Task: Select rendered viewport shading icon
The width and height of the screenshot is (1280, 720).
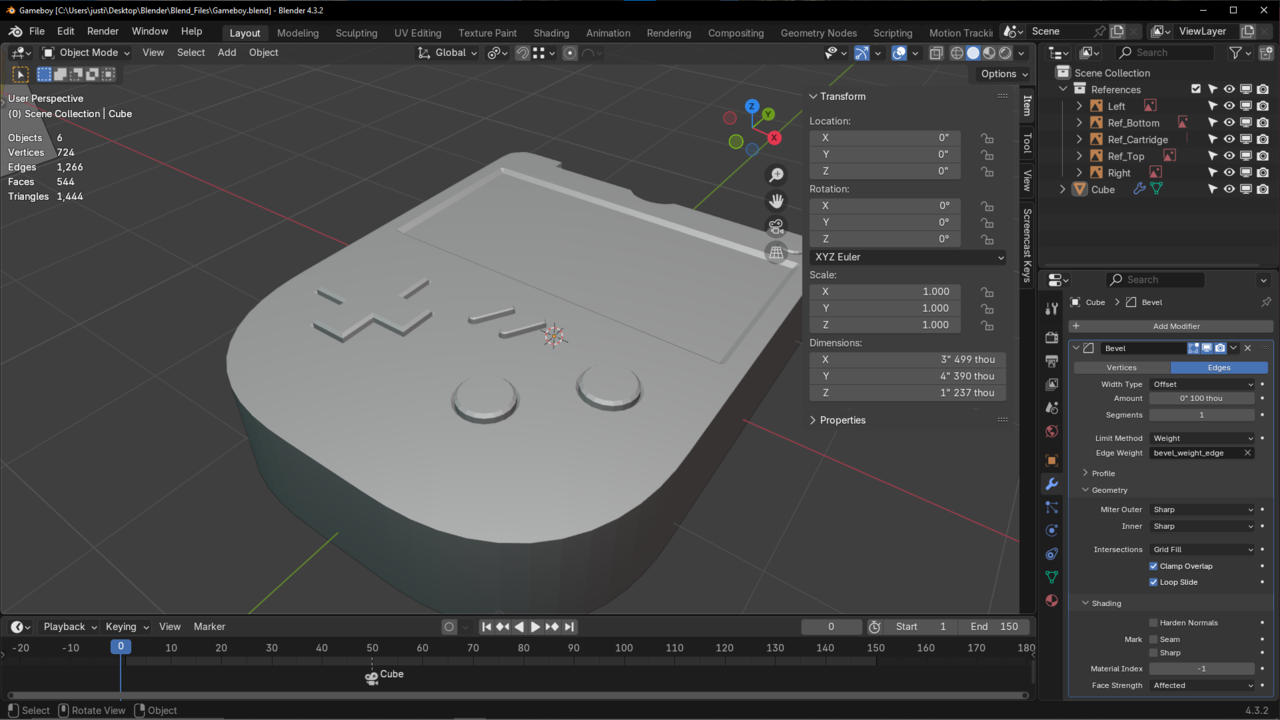Action: click(x=1005, y=53)
